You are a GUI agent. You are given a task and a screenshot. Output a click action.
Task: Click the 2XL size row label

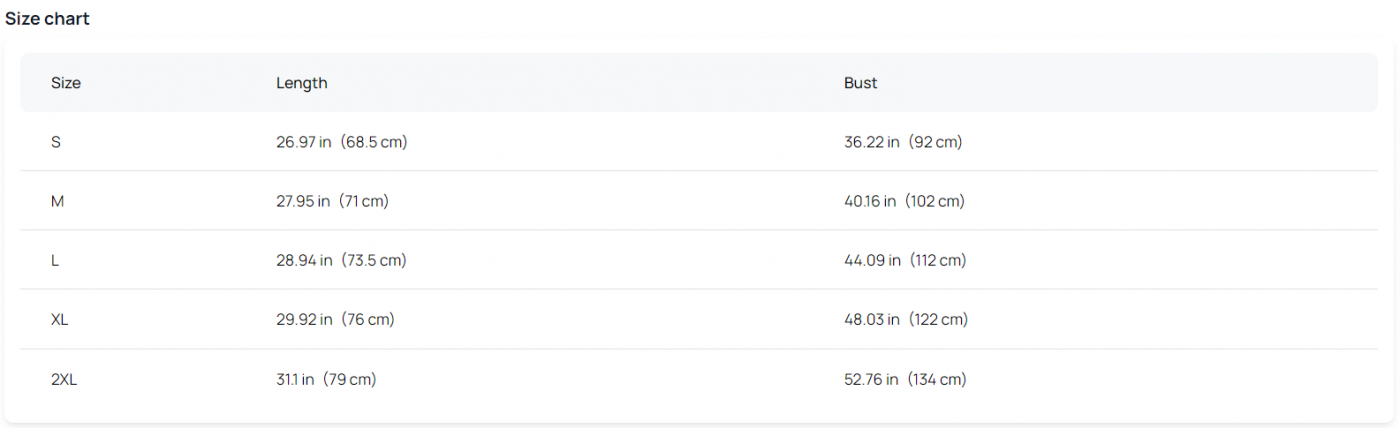point(64,379)
